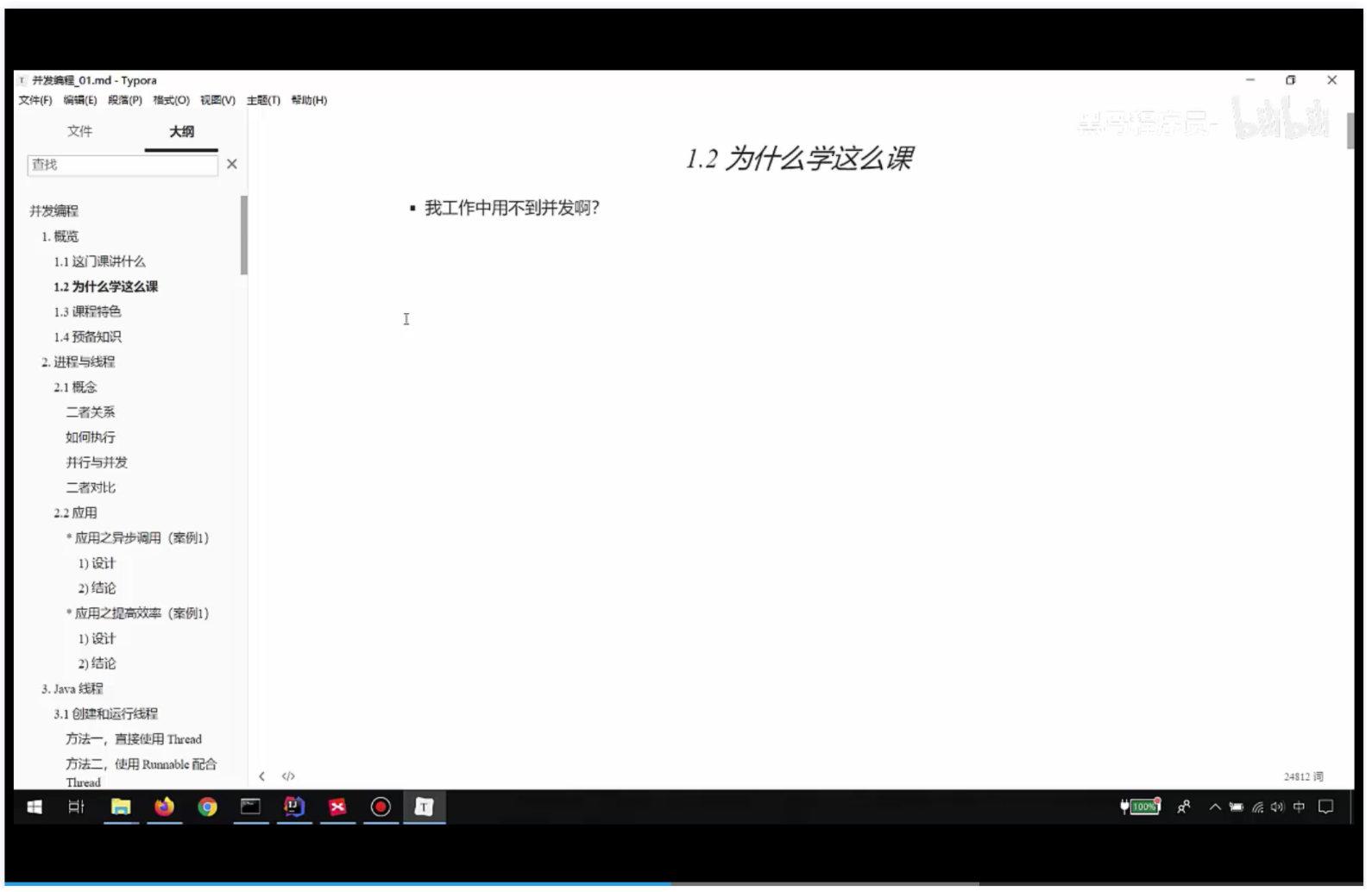Click the 查找 search field
Image resolution: width=1372 pixels, height=892 pixels.
pos(123,166)
